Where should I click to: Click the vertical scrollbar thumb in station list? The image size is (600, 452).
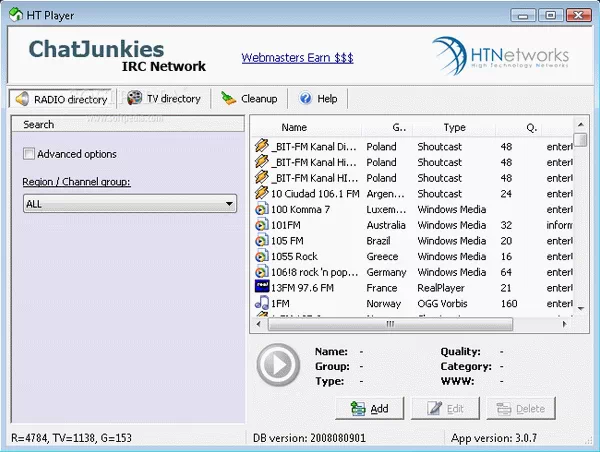point(580,139)
